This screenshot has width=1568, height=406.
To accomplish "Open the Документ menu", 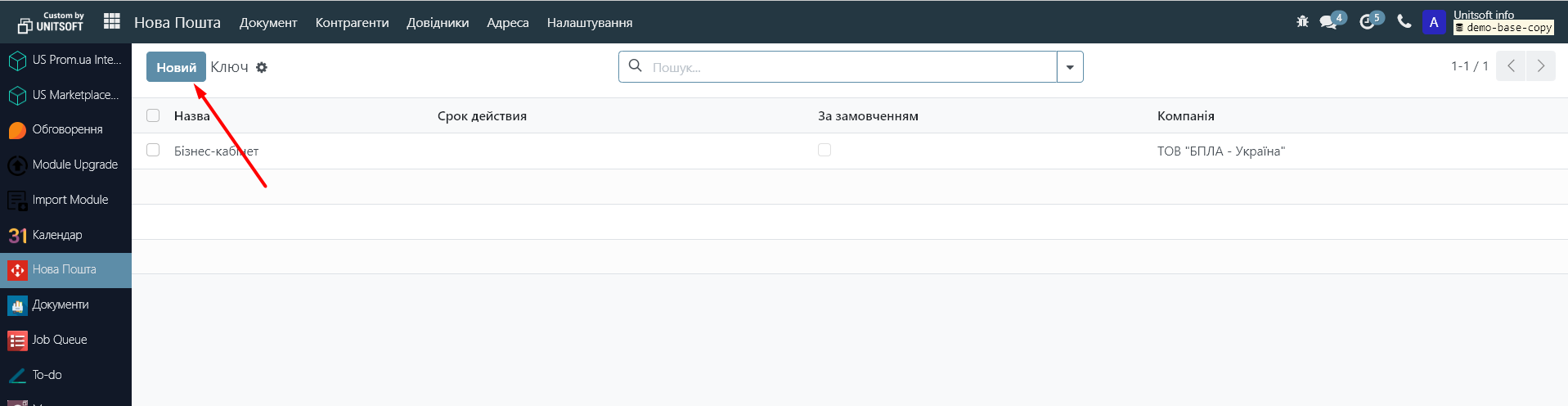I will pos(268,23).
